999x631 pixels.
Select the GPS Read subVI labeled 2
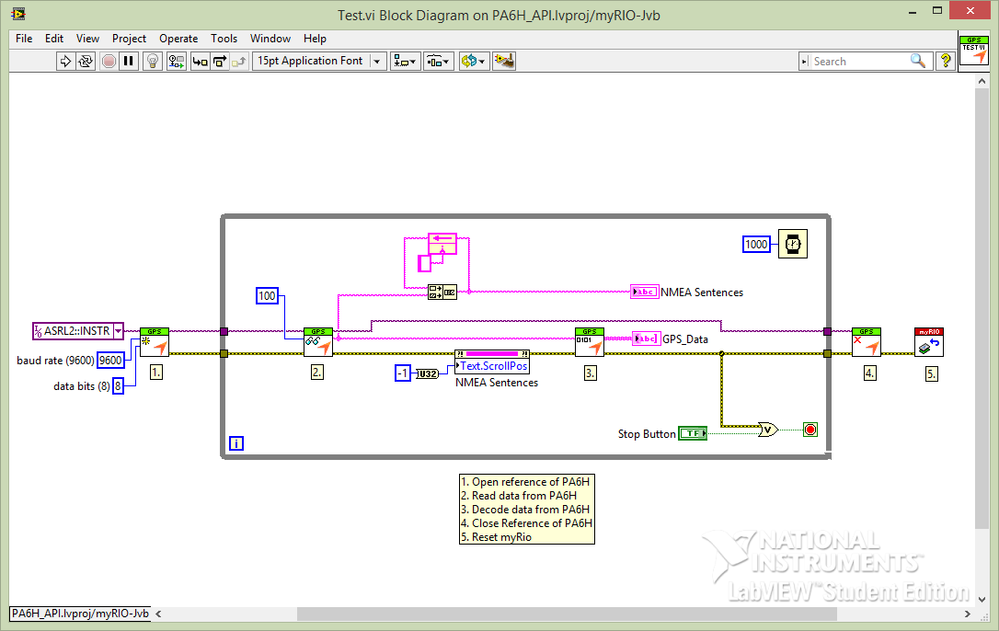[x=318, y=342]
